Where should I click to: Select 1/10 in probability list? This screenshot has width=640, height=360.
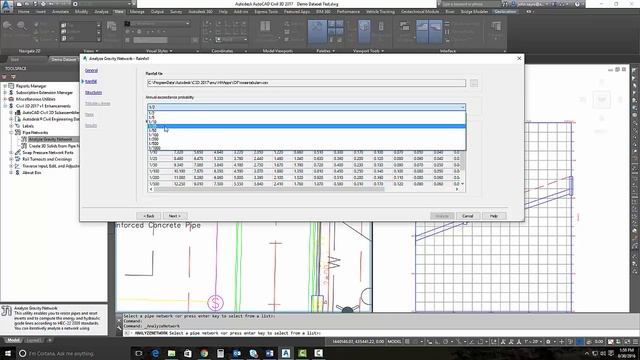point(306,122)
